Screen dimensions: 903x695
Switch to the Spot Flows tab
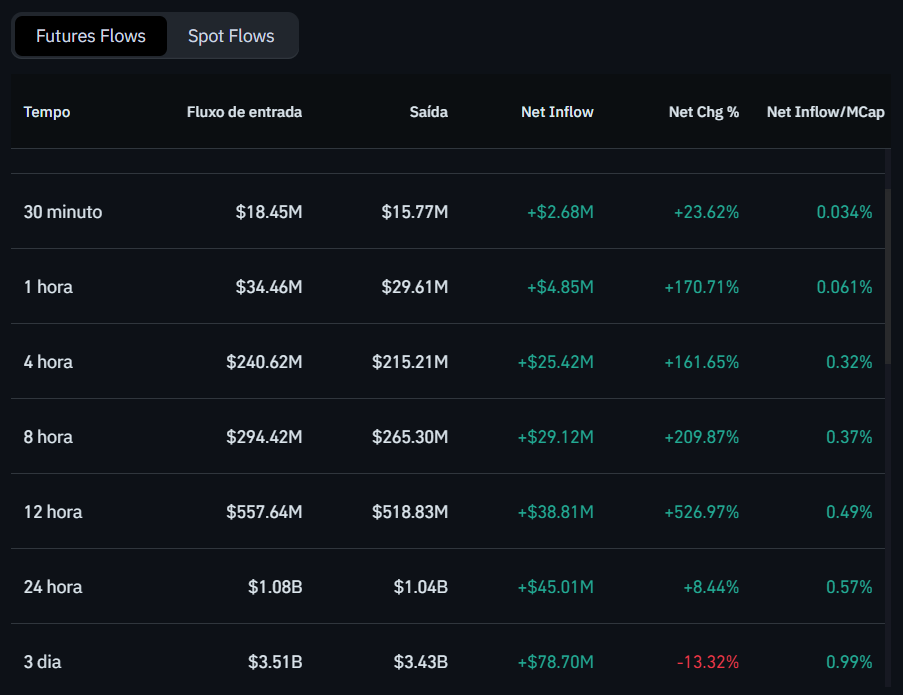[x=230, y=36]
